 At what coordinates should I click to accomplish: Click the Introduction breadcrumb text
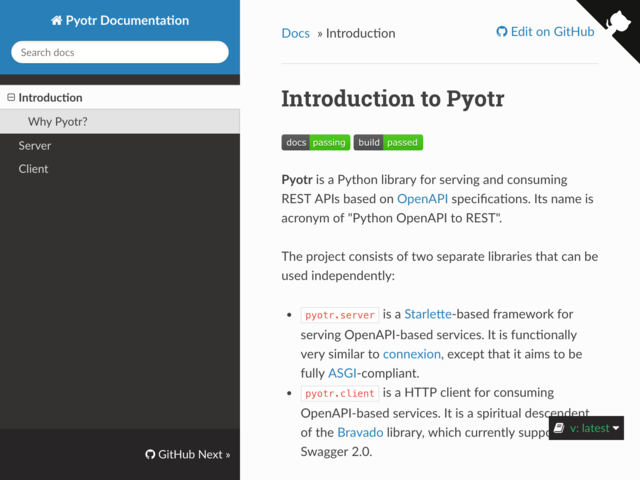(360, 33)
